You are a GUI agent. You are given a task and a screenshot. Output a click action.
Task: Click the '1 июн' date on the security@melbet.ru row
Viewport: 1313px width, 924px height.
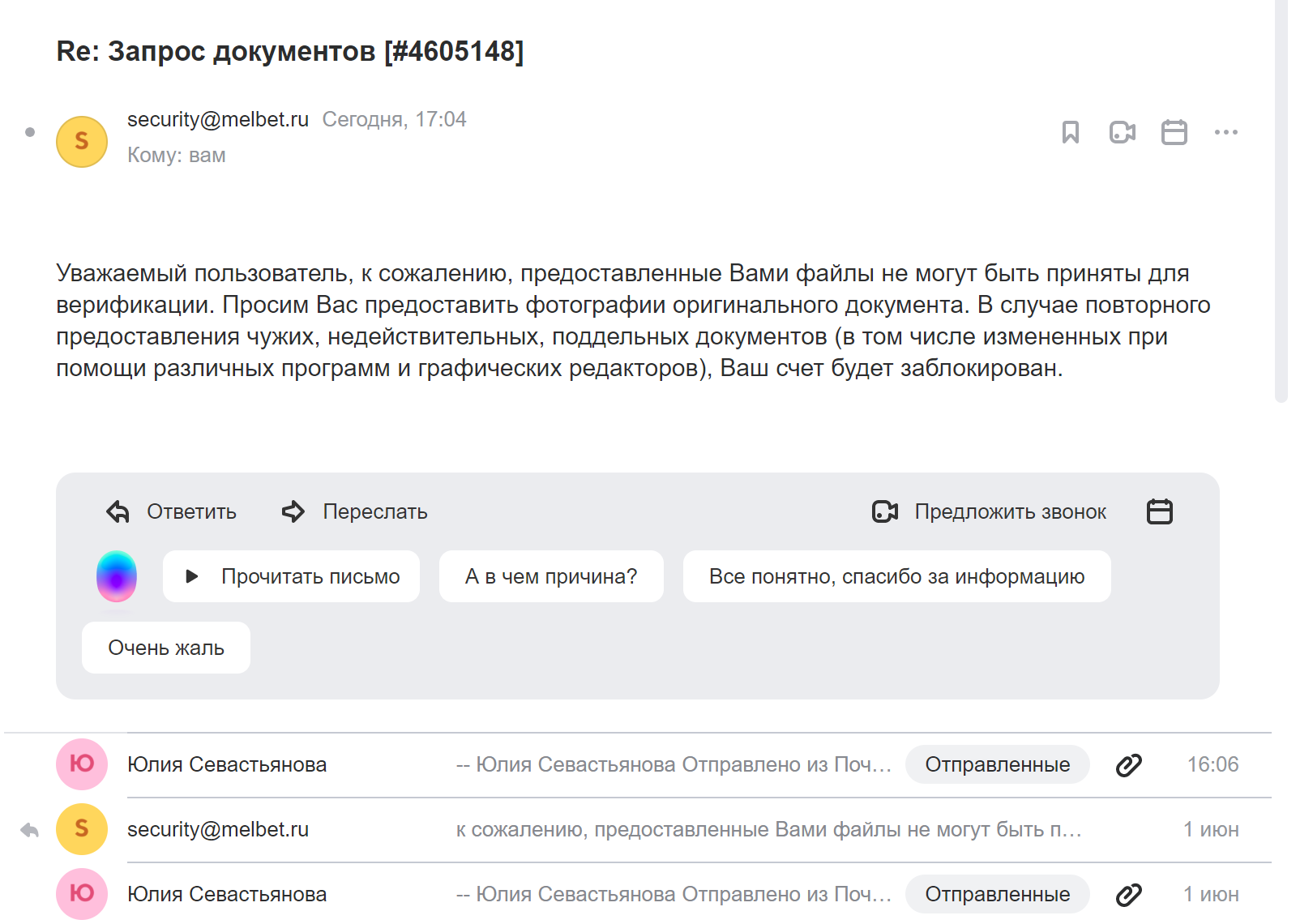(x=1211, y=829)
